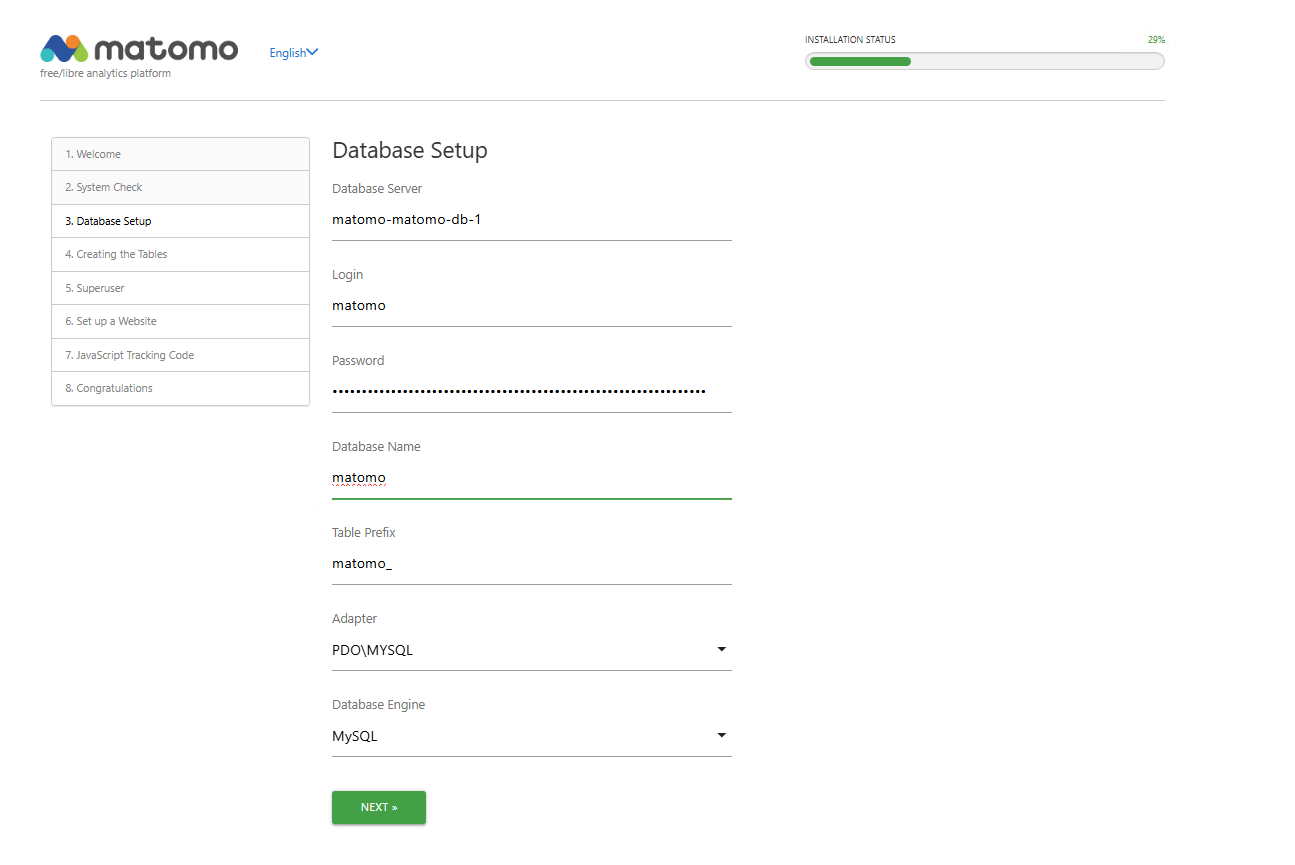Select the Database Setup step
This screenshot has width=1295, height=865.
(x=180, y=221)
